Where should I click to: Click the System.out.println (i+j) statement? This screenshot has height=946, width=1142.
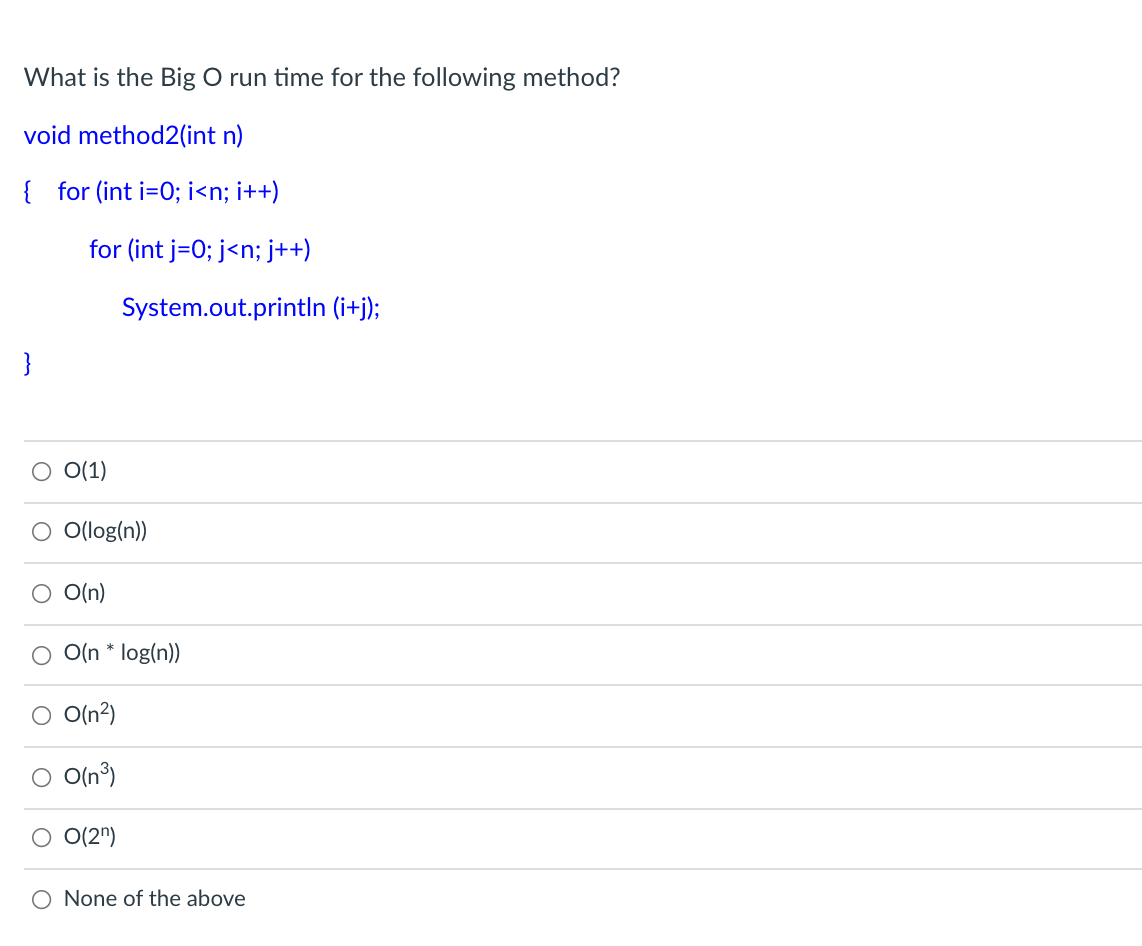coord(251,307)
